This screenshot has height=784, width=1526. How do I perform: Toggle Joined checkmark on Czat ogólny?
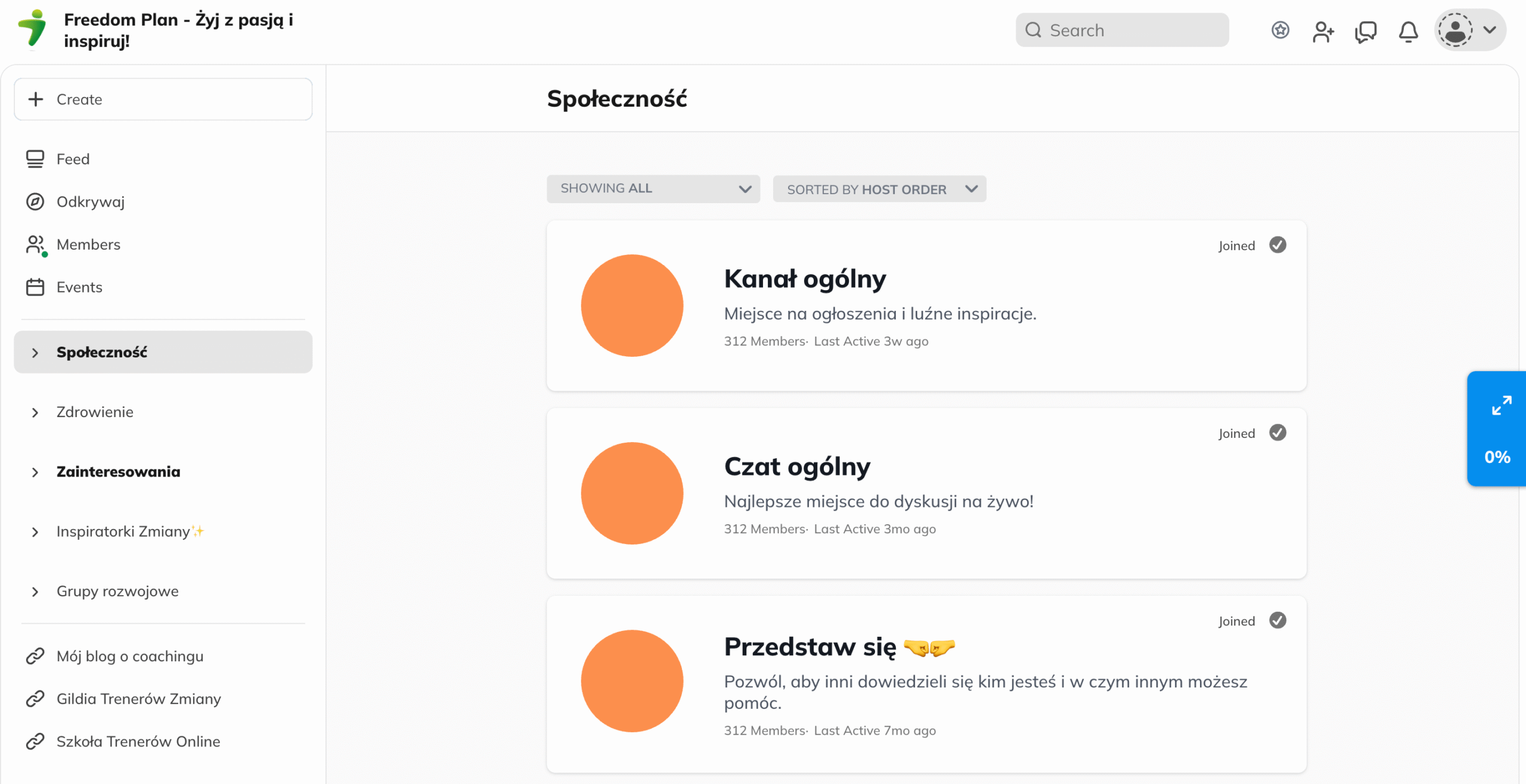pos(1277,433)
